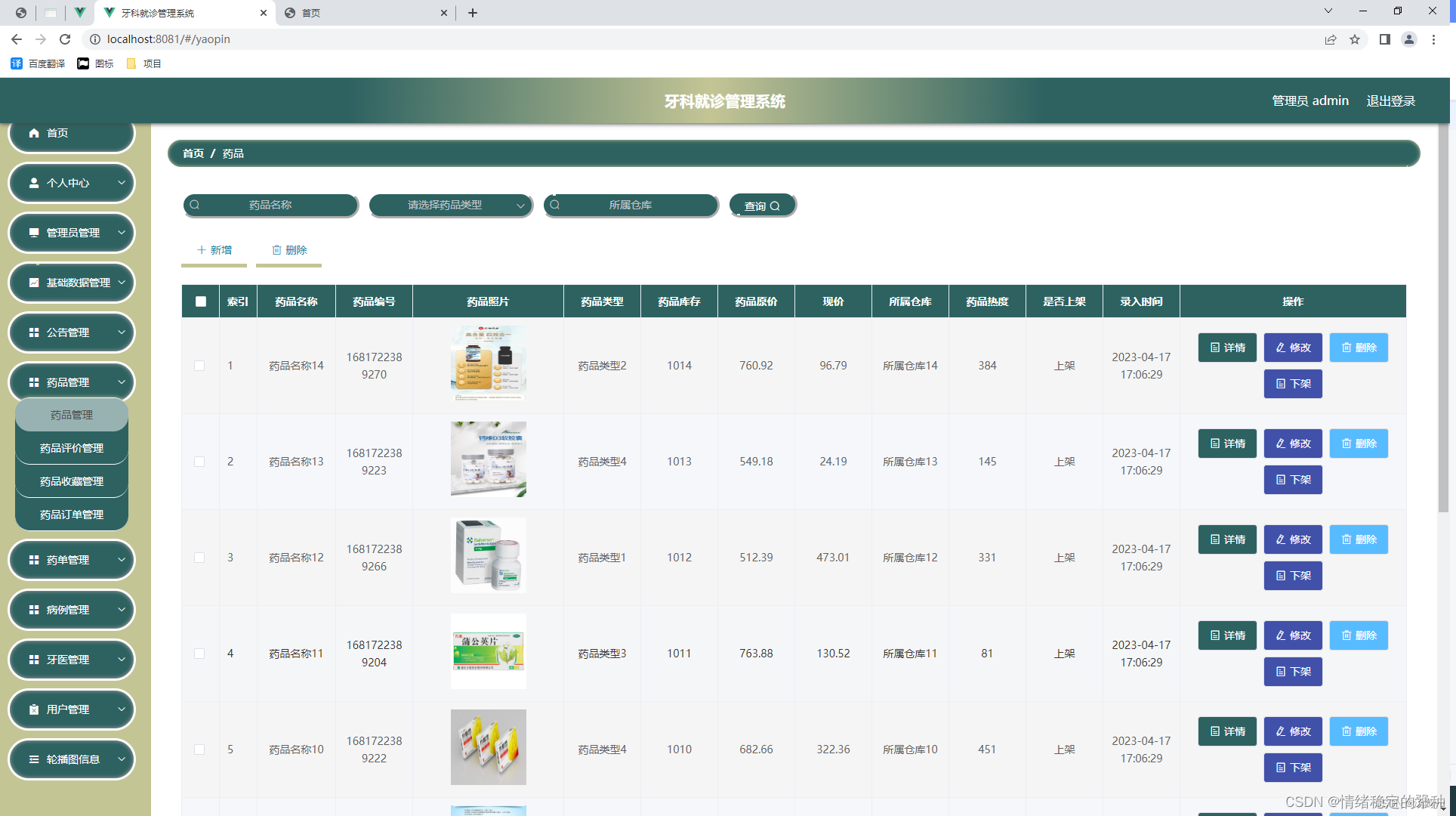Check the row checkbox for 药品名称14
Image resolution: width=1456 pixels, height=816 pixels.
[x=199, y=366]
